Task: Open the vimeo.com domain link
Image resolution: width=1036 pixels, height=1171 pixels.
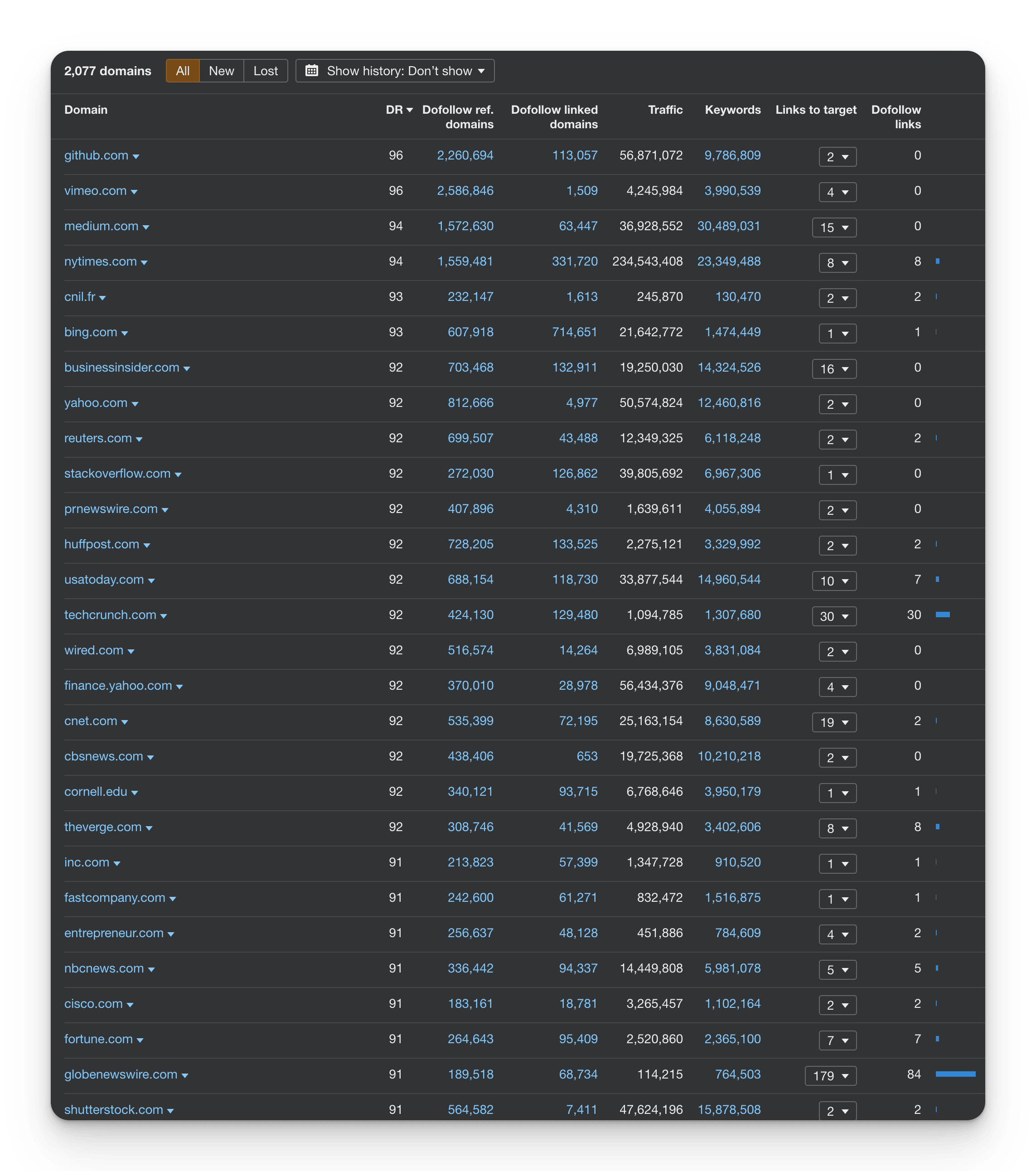Action: point(95,191)
